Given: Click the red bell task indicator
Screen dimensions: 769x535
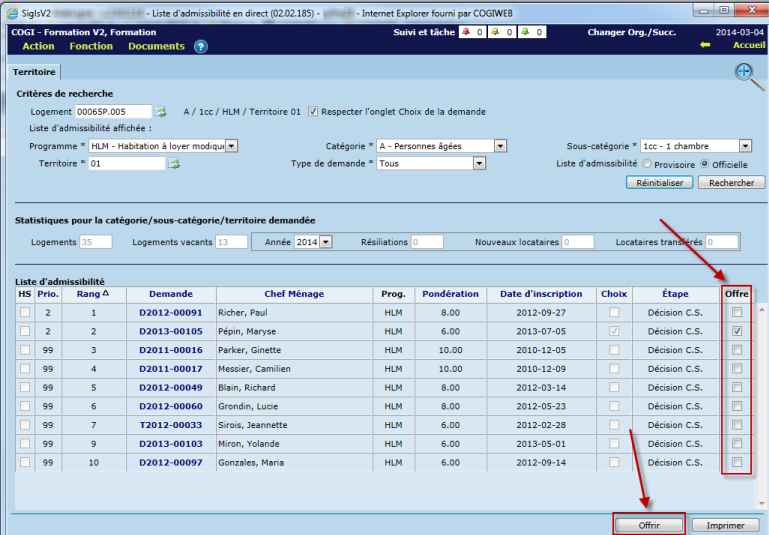Looking at the screenshot, I should 464,32.
